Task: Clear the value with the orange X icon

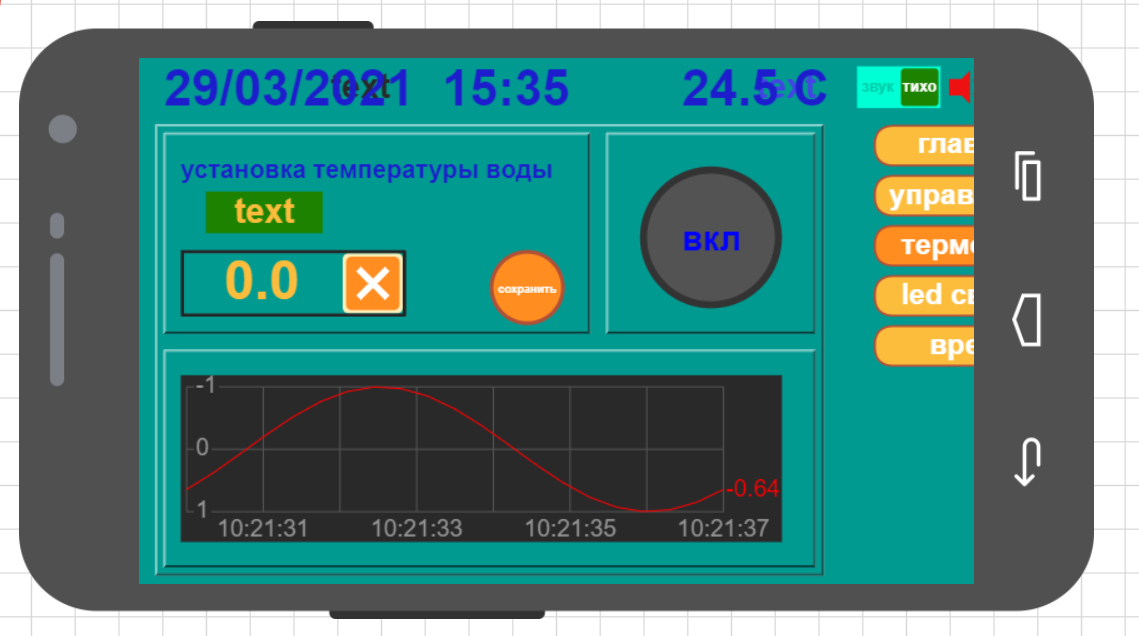Action: 373,284
